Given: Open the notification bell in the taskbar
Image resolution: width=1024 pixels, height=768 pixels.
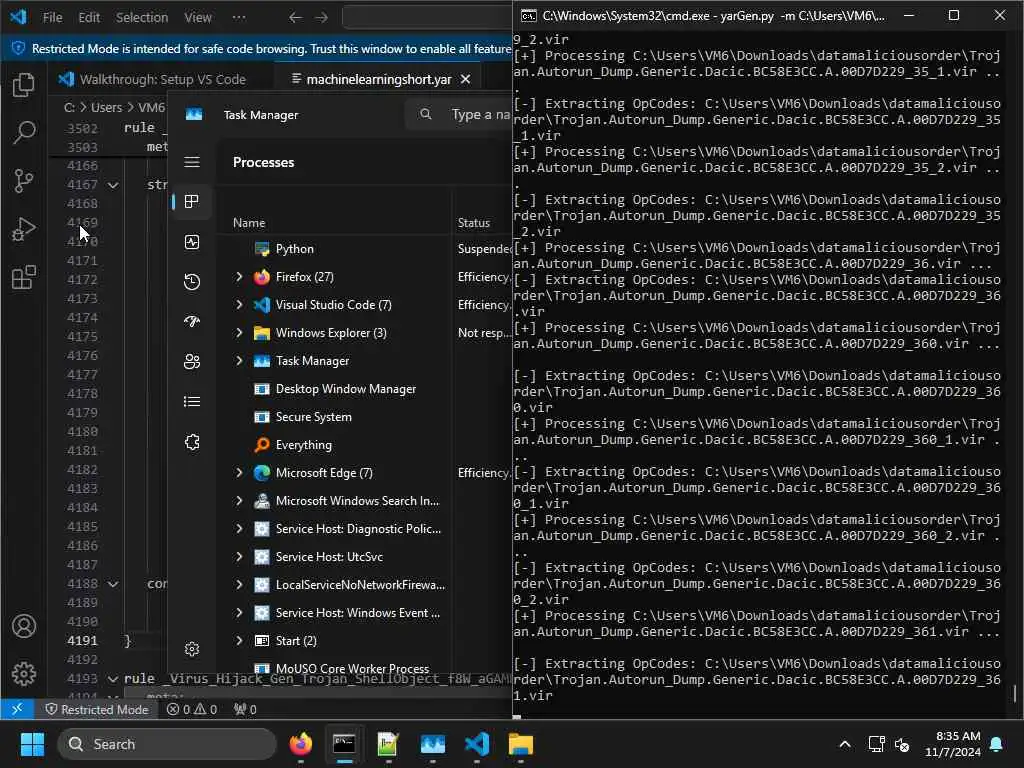Looking at the screenshot, I should tap(997, 744).
